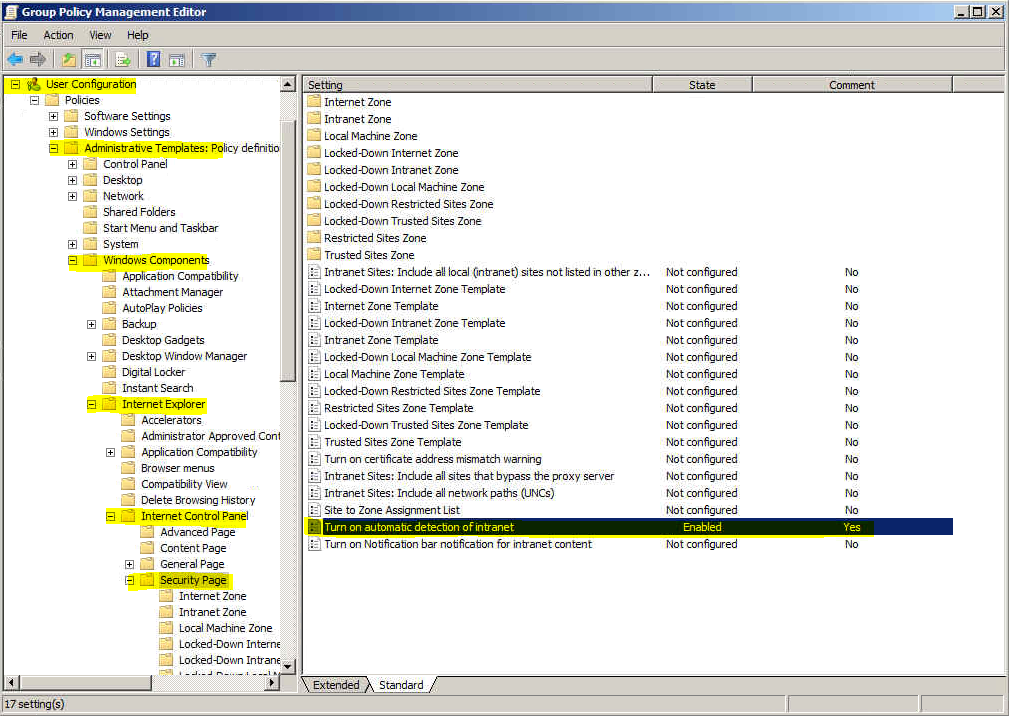The width and height of the screenshot is (1009, 716).
Task: Select the Attachment Manager tree item
Action: click(172, 292)
